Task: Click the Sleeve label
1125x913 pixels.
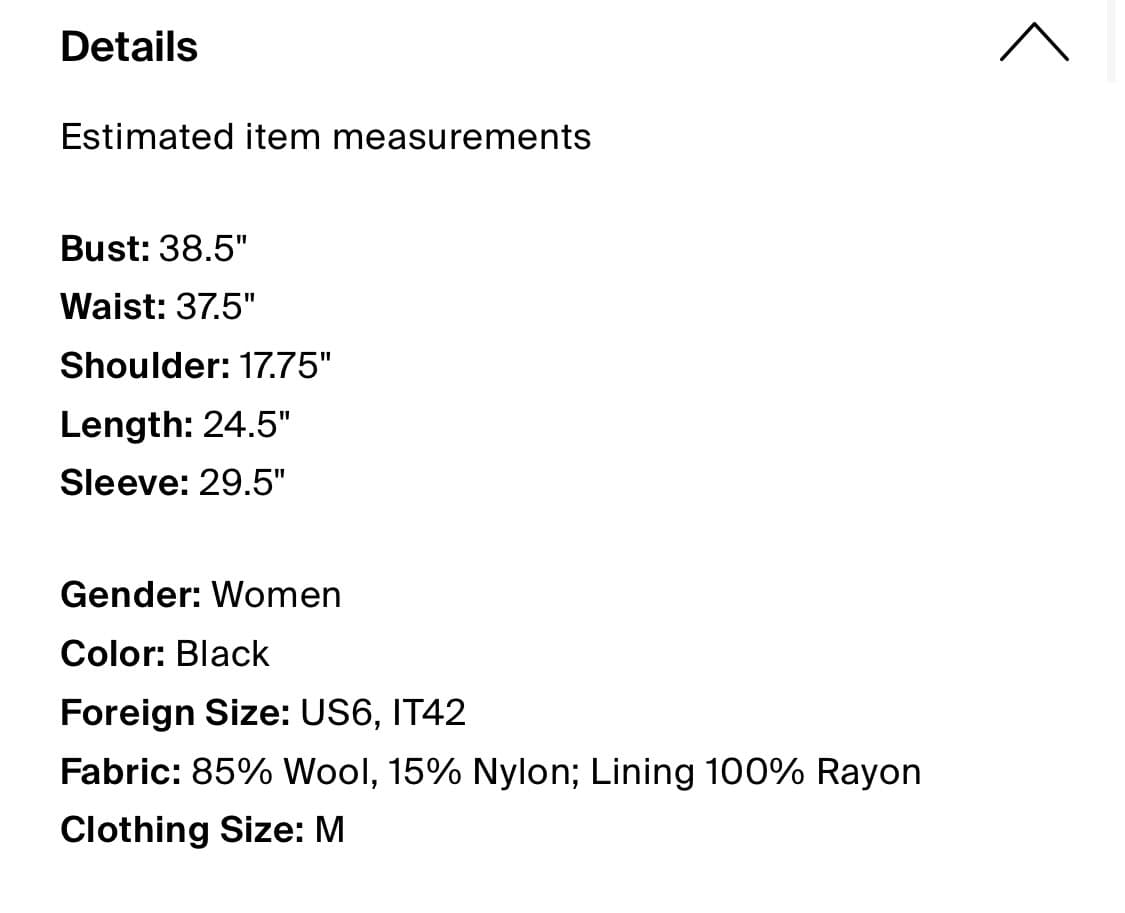Action: tap(125, 483)
